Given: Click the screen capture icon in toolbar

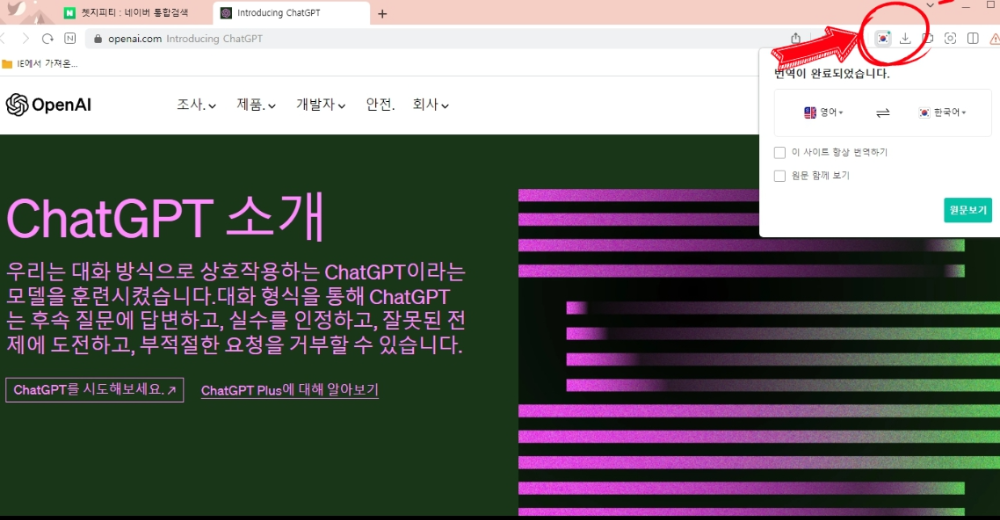Looking at the screenshot, I should [950, 38].
